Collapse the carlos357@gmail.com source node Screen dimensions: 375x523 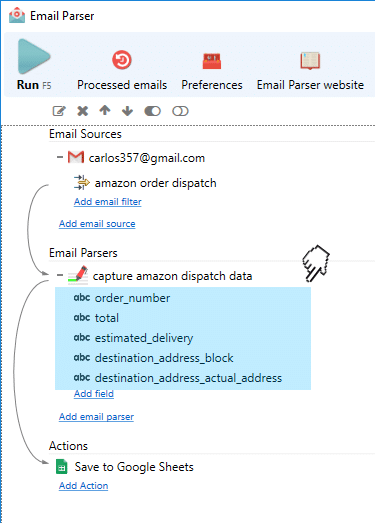(60, 157)
